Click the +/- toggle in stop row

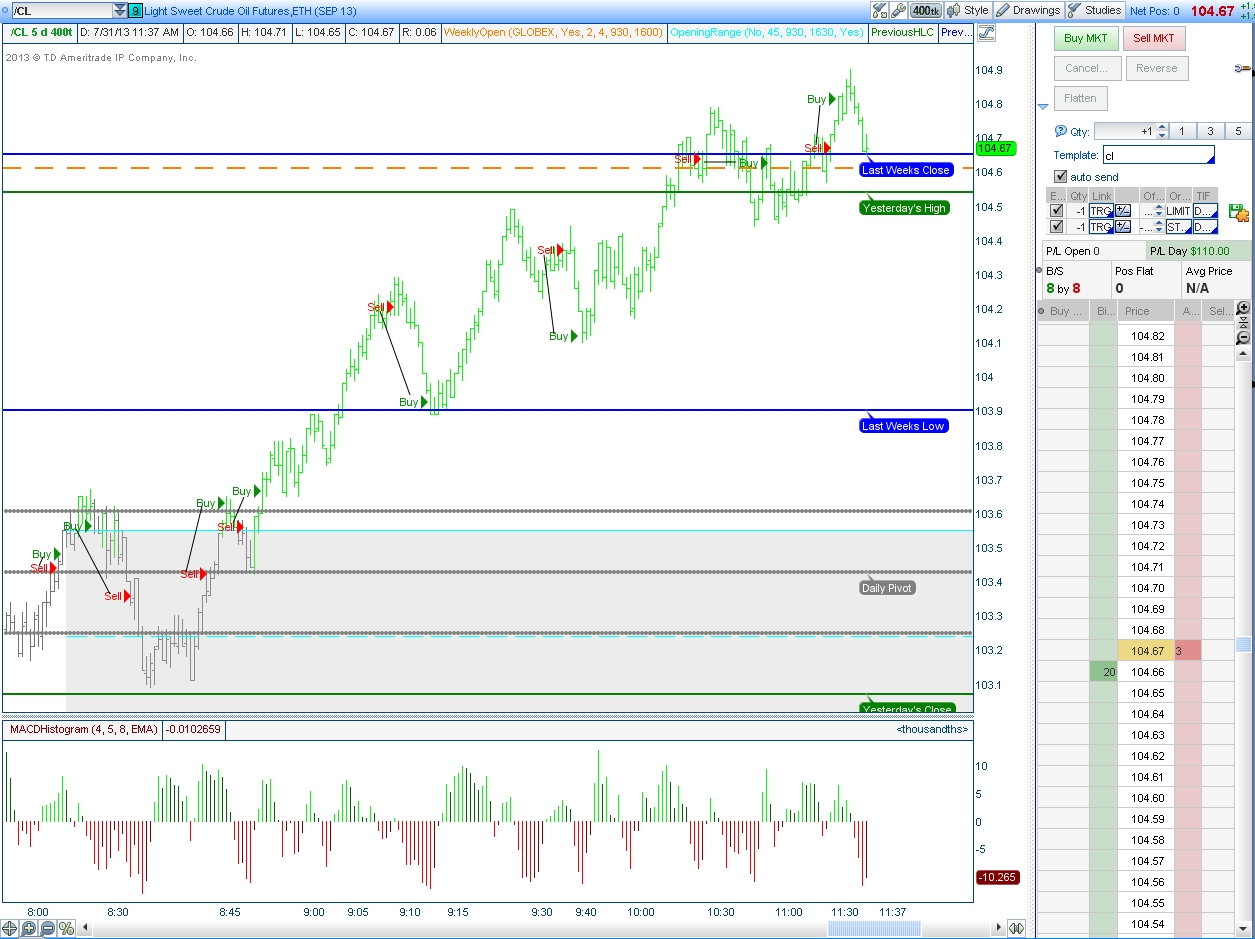tap(1123, 227)
